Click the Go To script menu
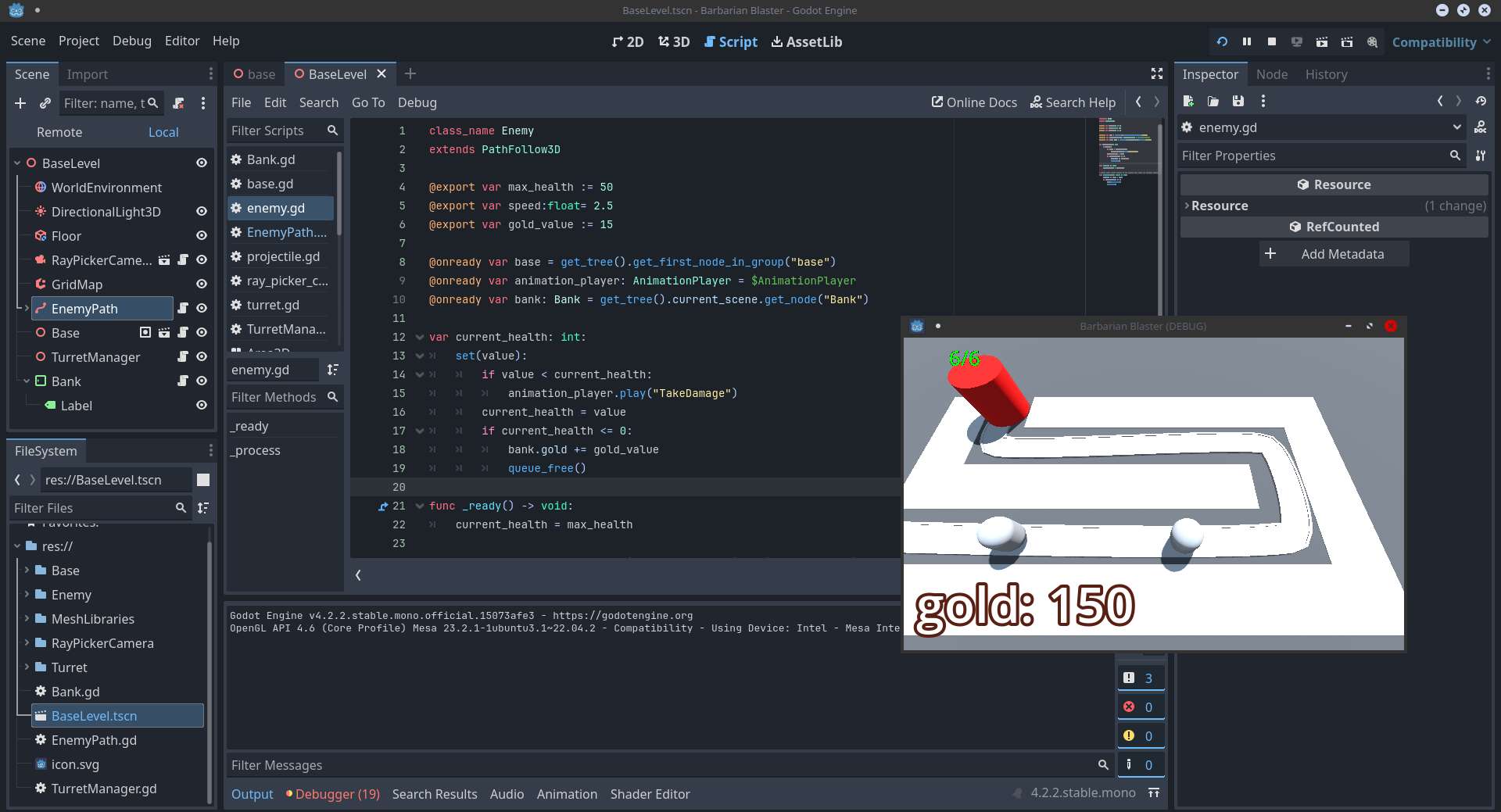 [368, 102]
